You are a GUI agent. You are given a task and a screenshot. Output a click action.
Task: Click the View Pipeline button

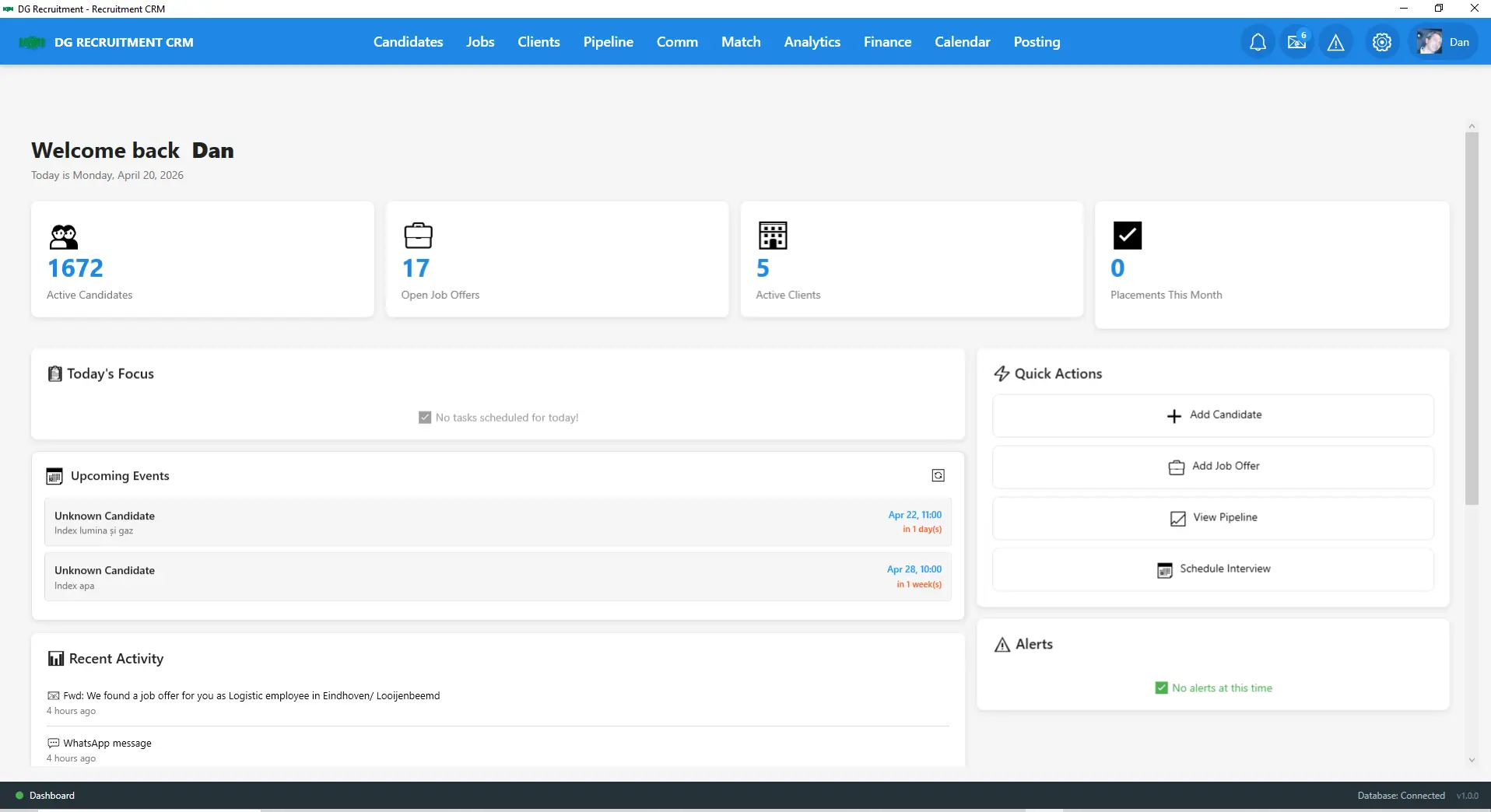[1212, 518]
